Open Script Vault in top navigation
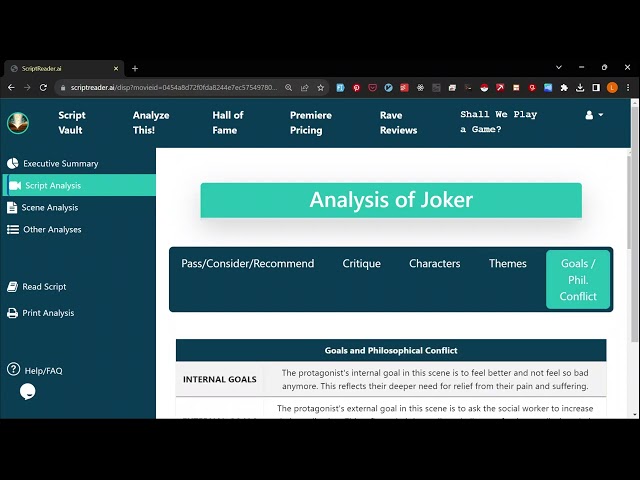This screenshot has width=640, height=480. 71,122
